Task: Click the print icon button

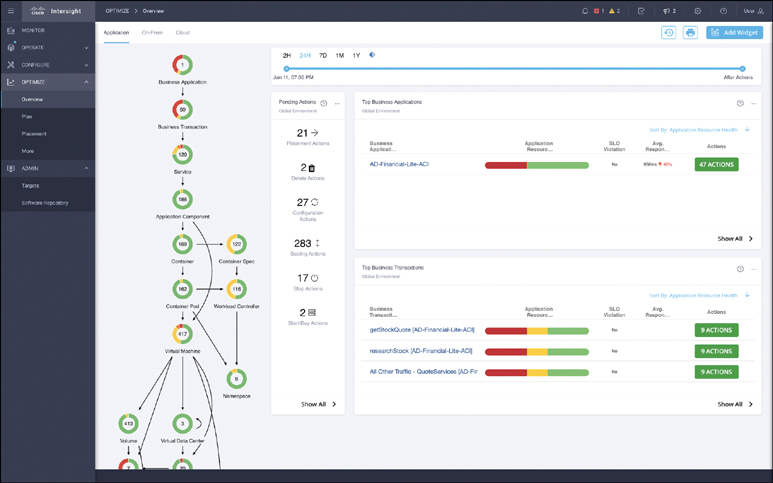Action: click(690, 33)
